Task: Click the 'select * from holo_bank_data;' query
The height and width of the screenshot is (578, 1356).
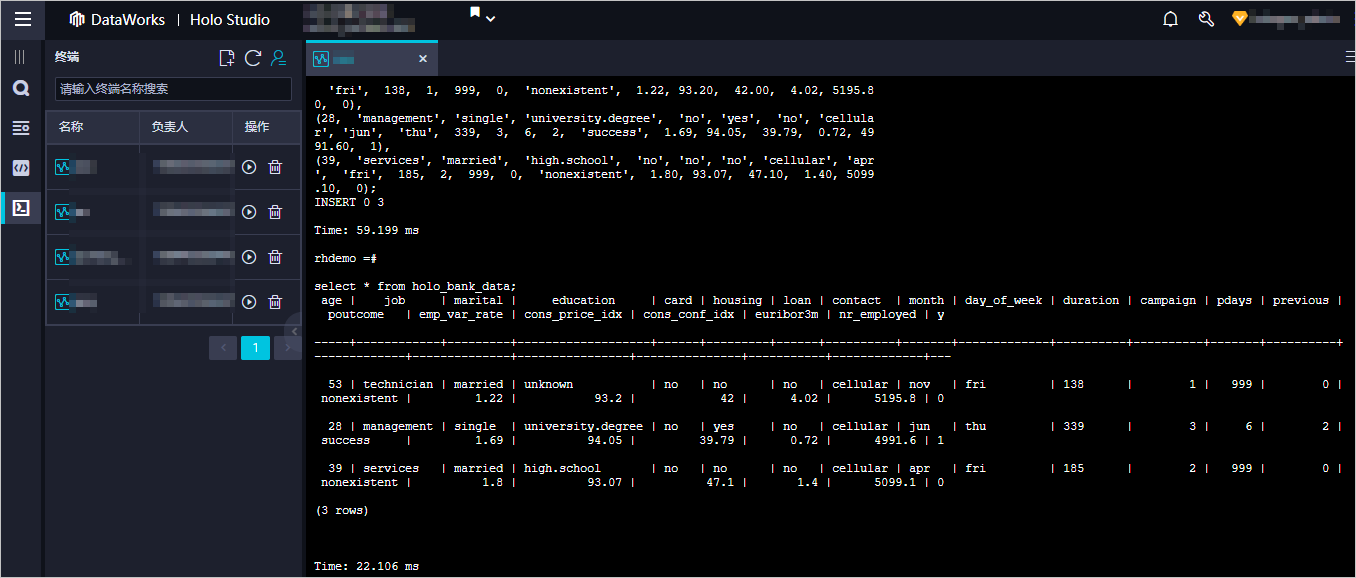Action: (415, 286)
